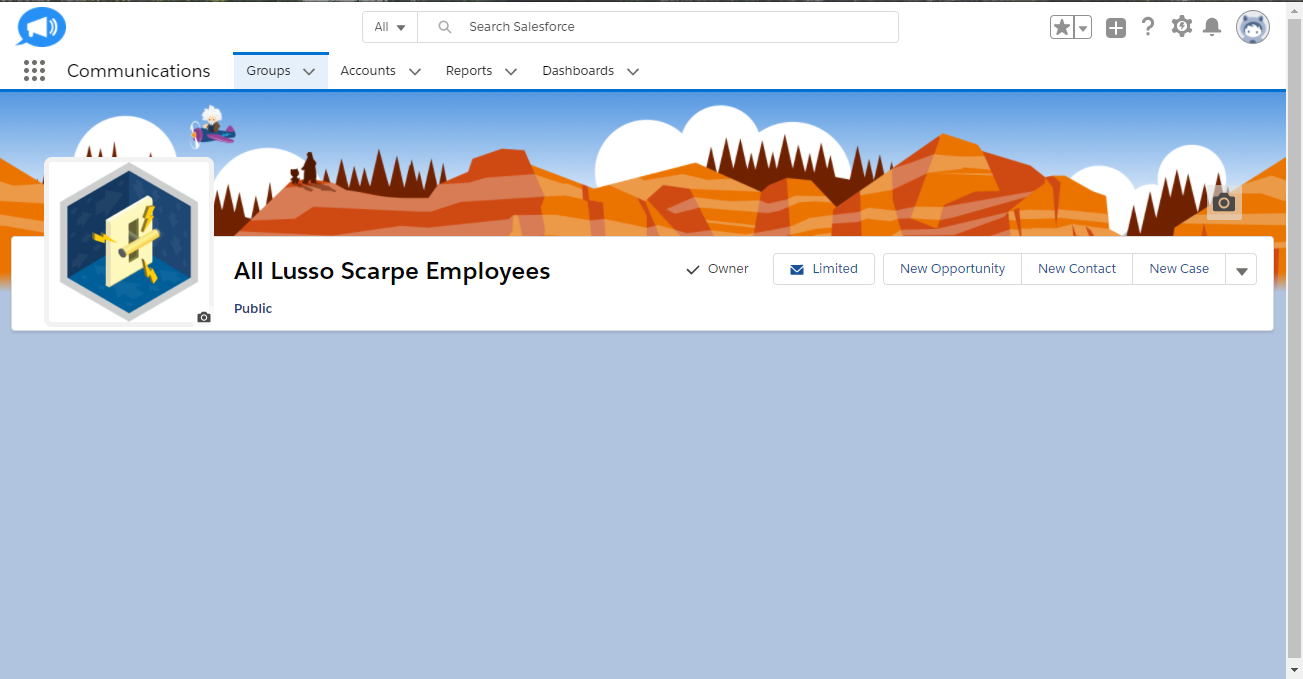Expand the Reports tab chevron

pos(511,72)
